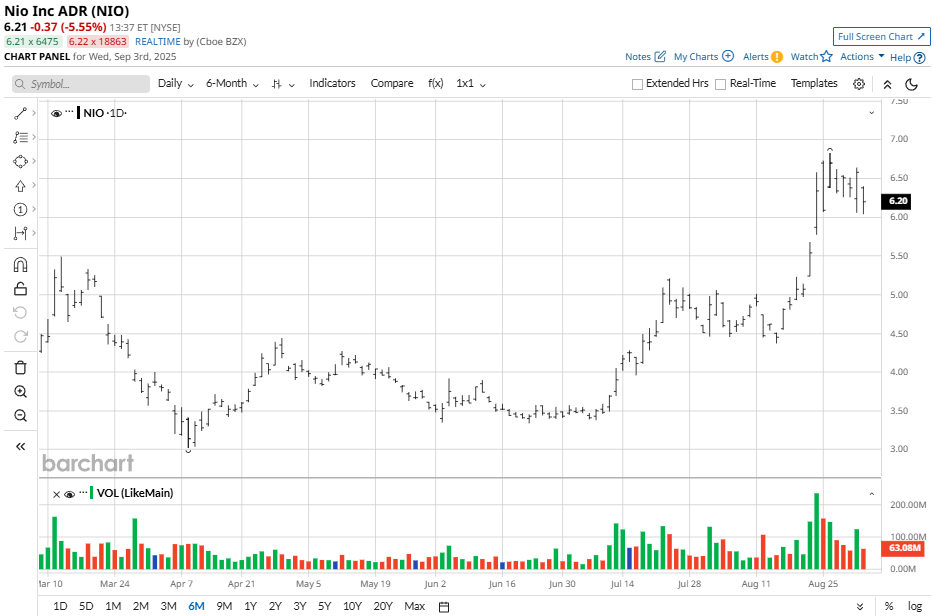This screenshot has width=934, height=616.
Task: Click the green VOL study color swatch
Action: (x=91, y=493)
